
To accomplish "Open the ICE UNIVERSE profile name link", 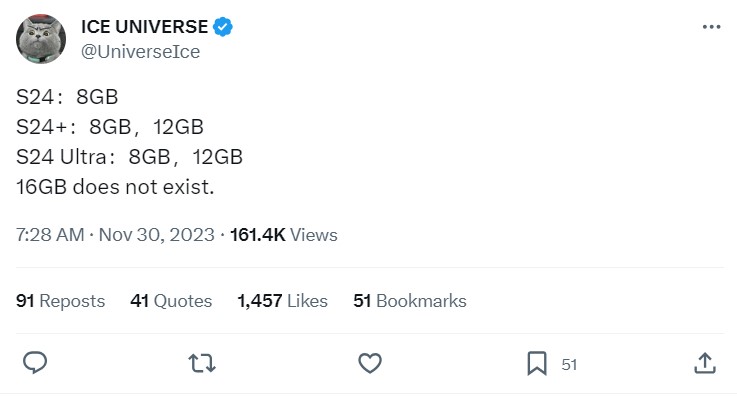I will pos(144,27).
